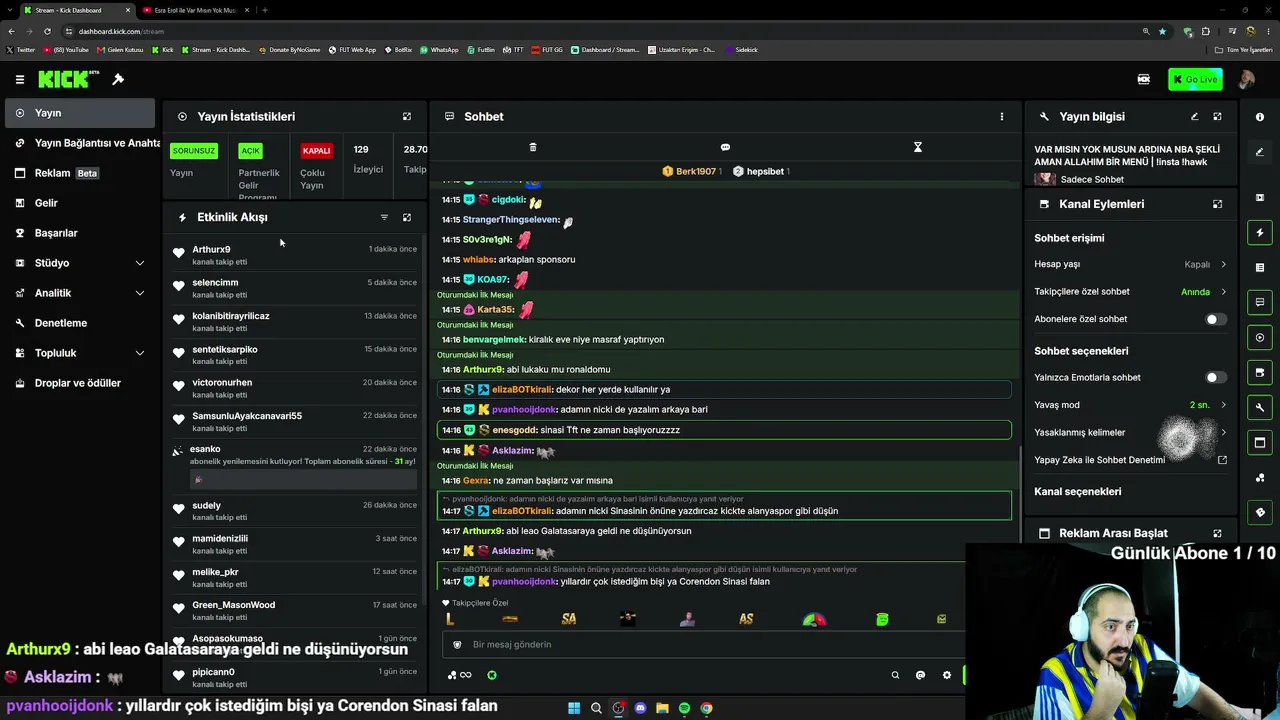Viewport: 1280px width, 720px height.
Task: Toggle Yalnızca Emotlarla sohbet switch
Action: (x=1215, y=378)
